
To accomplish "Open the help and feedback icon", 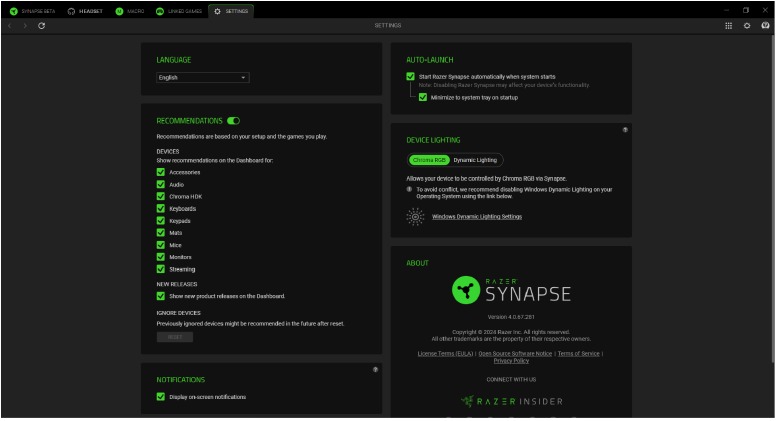I will point(765,26).
